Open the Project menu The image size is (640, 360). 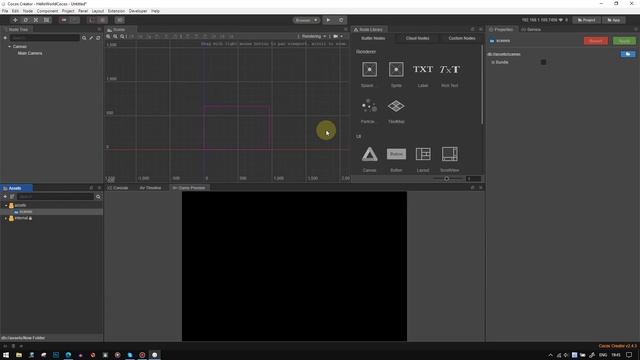click(x=68, y=11)
